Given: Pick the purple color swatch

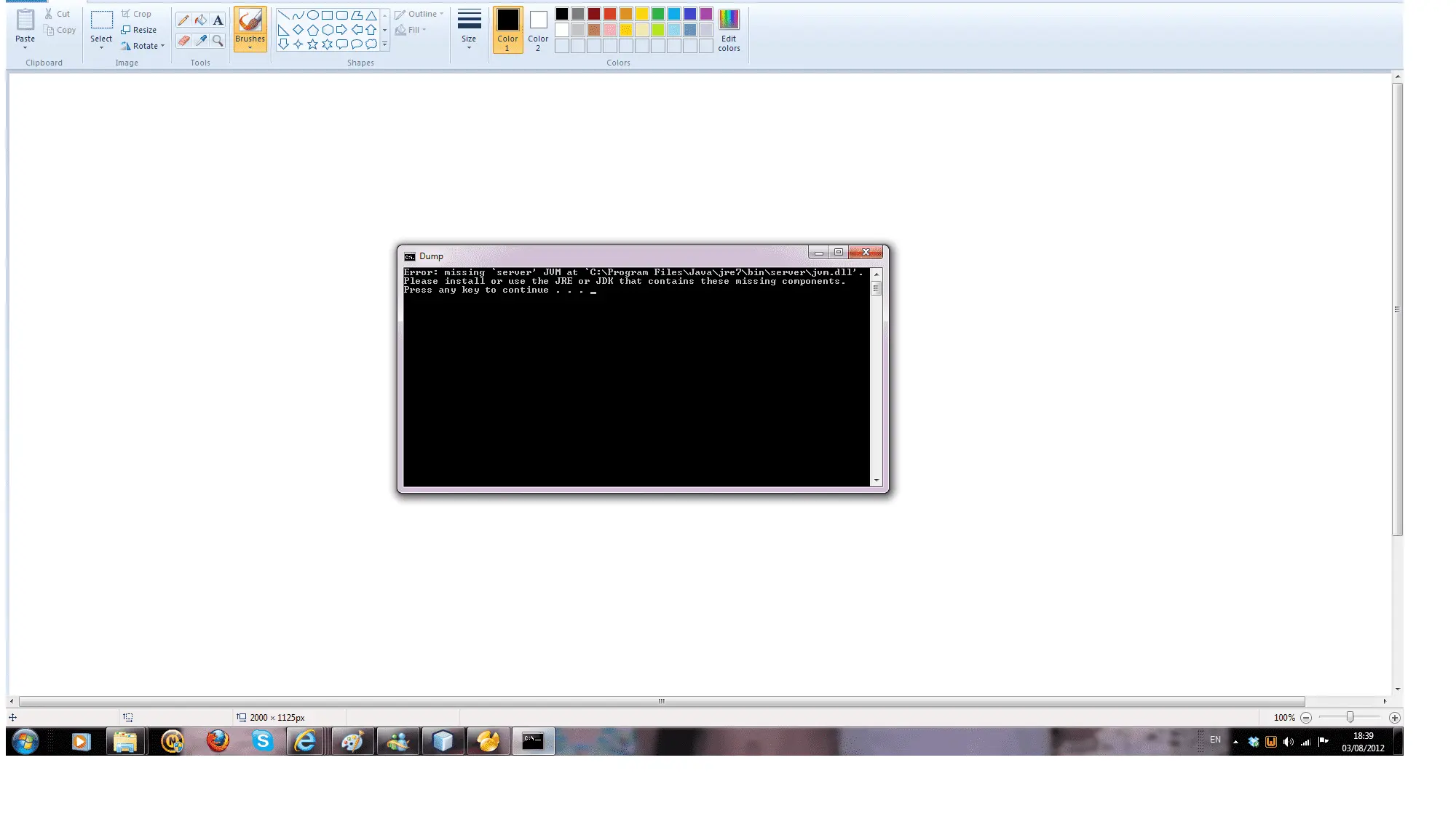Looking at the screenshot, I should (706, 14).
